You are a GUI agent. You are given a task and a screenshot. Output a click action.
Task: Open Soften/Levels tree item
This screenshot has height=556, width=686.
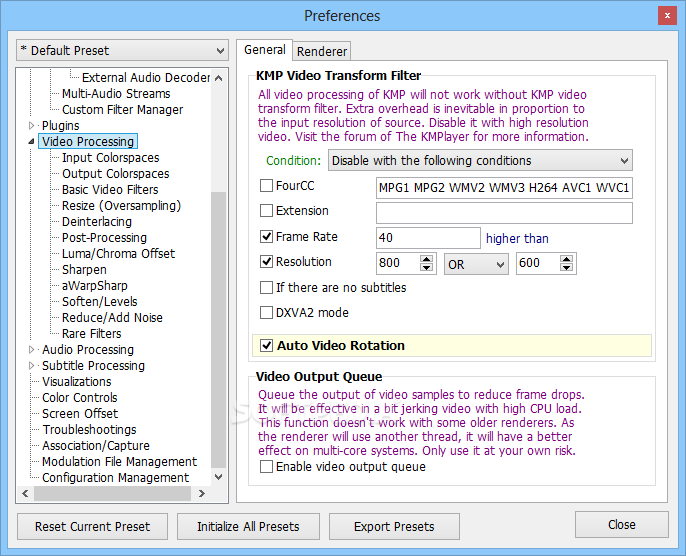tap(99, 302)
